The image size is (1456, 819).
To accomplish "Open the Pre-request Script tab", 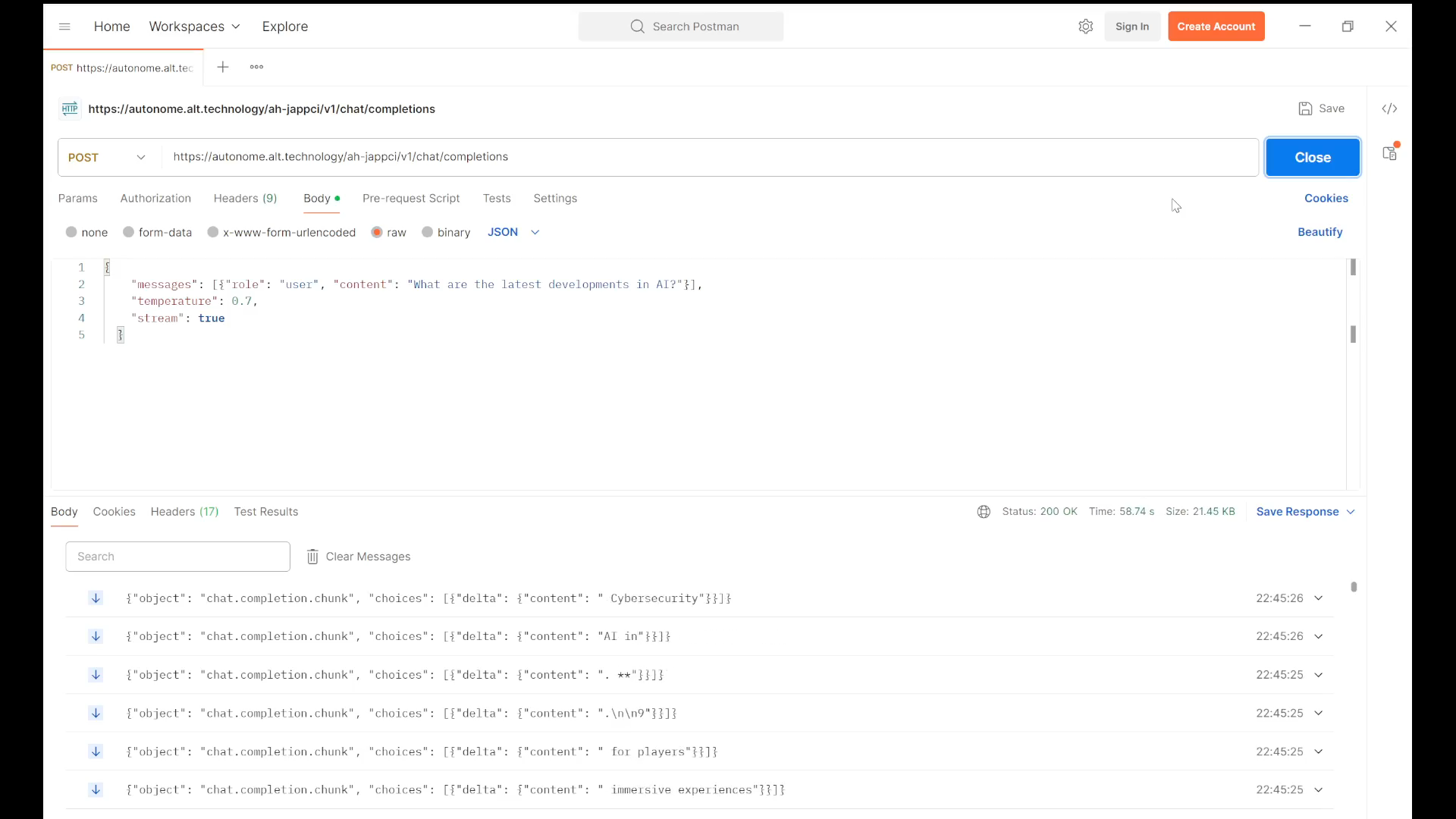I will (411, 198).
